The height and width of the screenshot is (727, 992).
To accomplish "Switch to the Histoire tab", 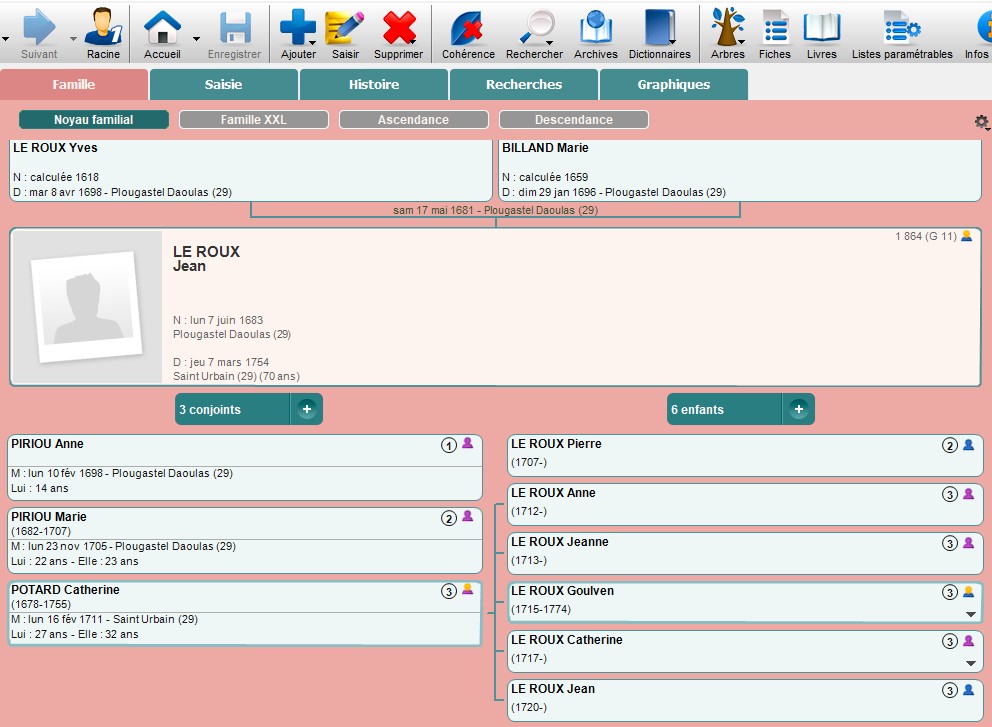I will click(x=374, y=85).
